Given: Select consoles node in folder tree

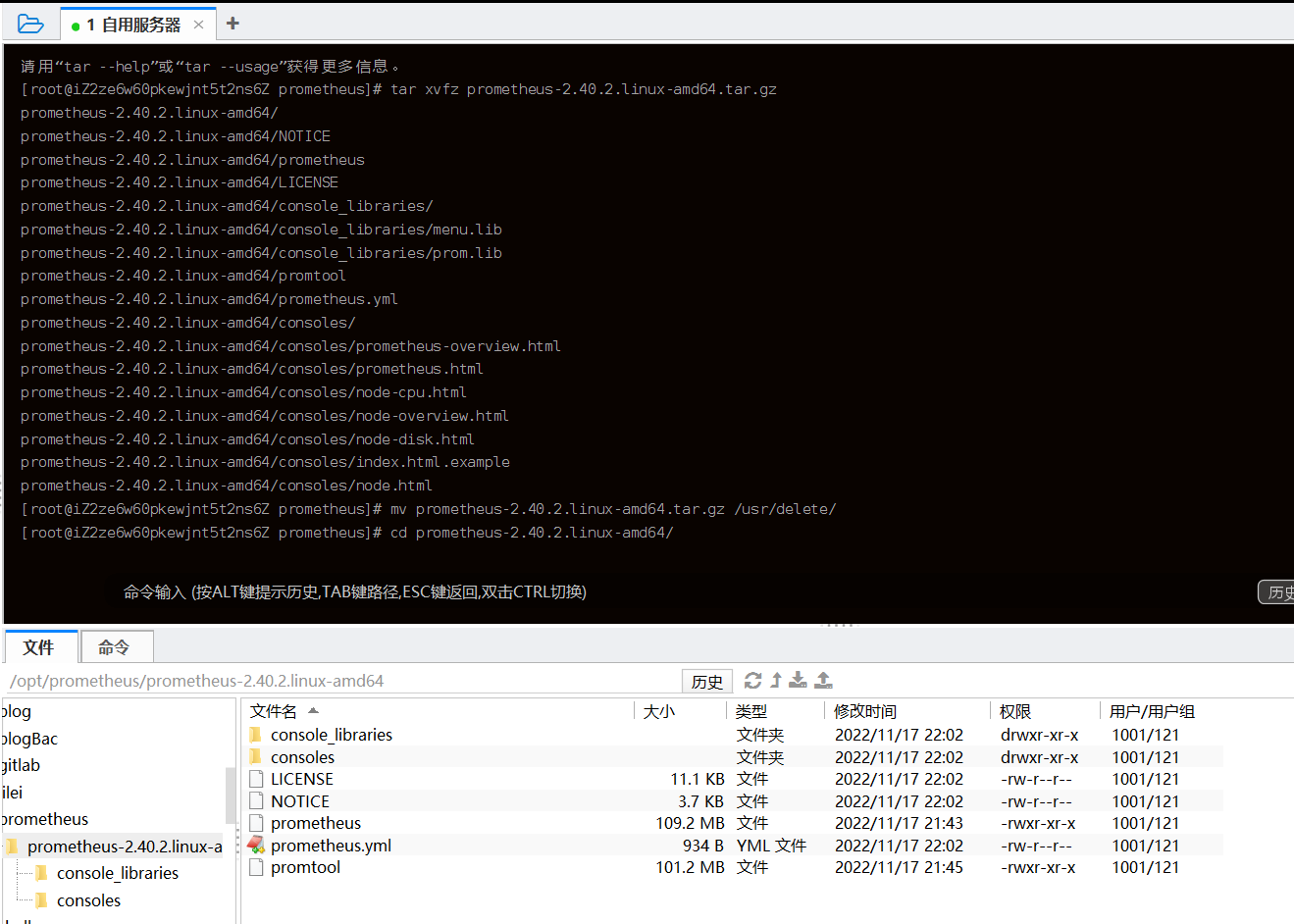Looking at the screenshot, I should pyautogui.click(x=88, y=900).
